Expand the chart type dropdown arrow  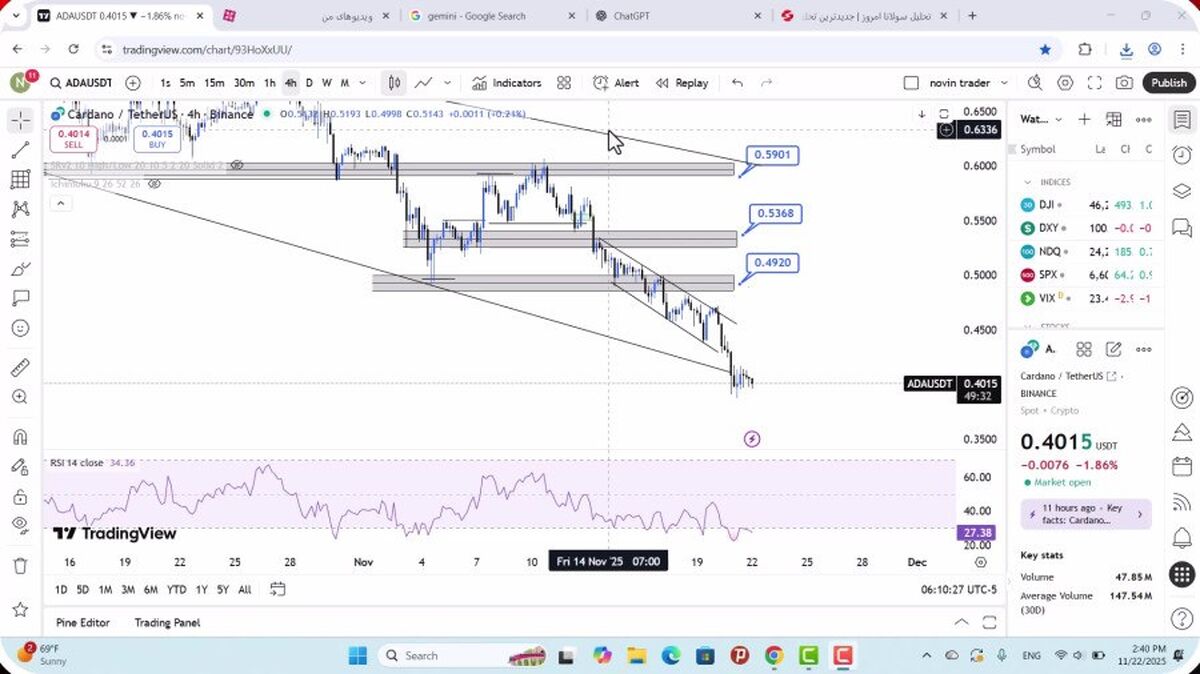[447, 83]
